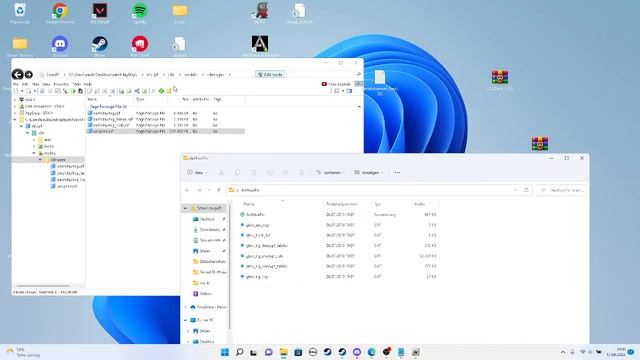Open the Tools menu in OpenIV

tap(76, 84)
